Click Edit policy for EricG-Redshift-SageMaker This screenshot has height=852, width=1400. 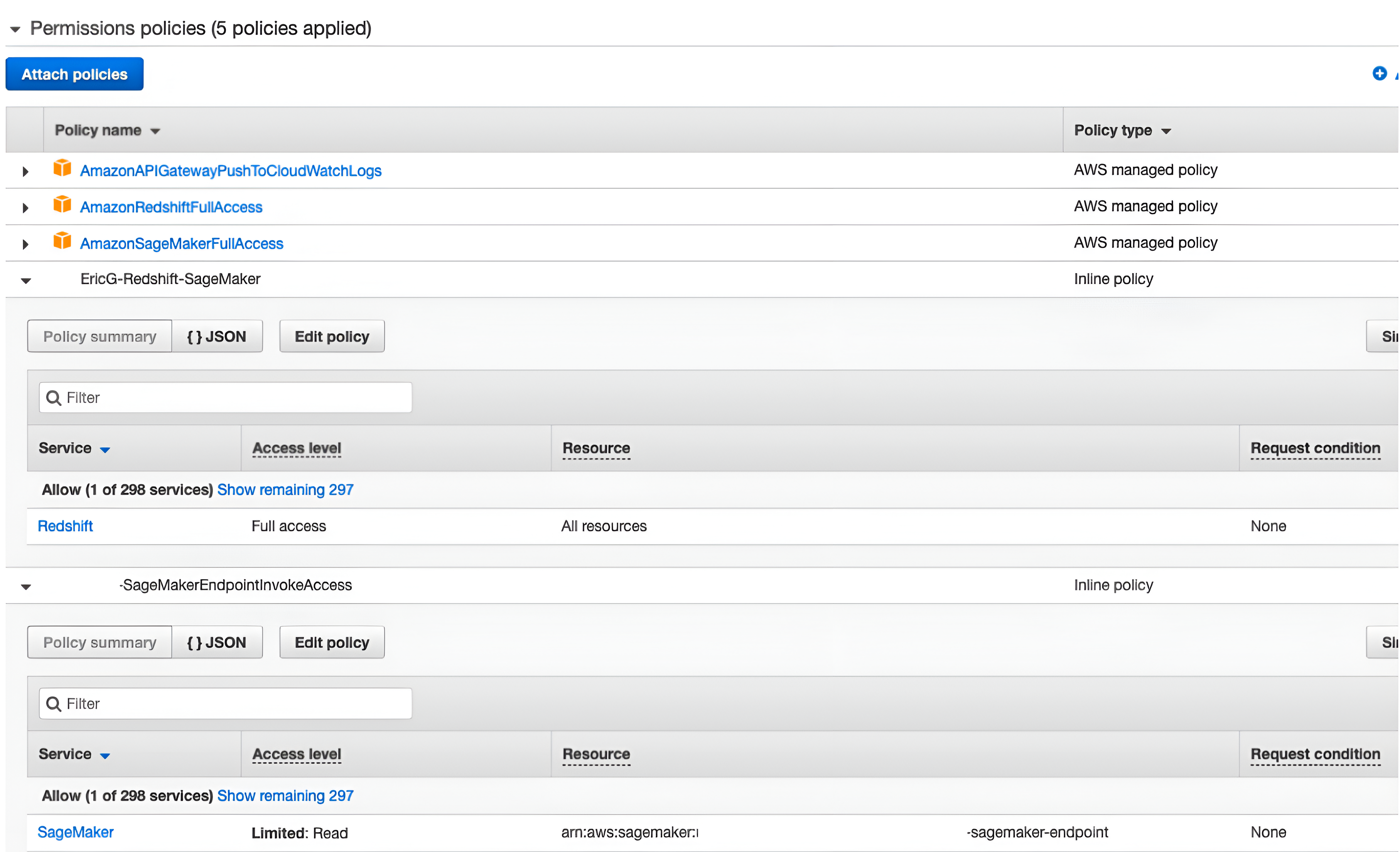(x=332, y=336)
